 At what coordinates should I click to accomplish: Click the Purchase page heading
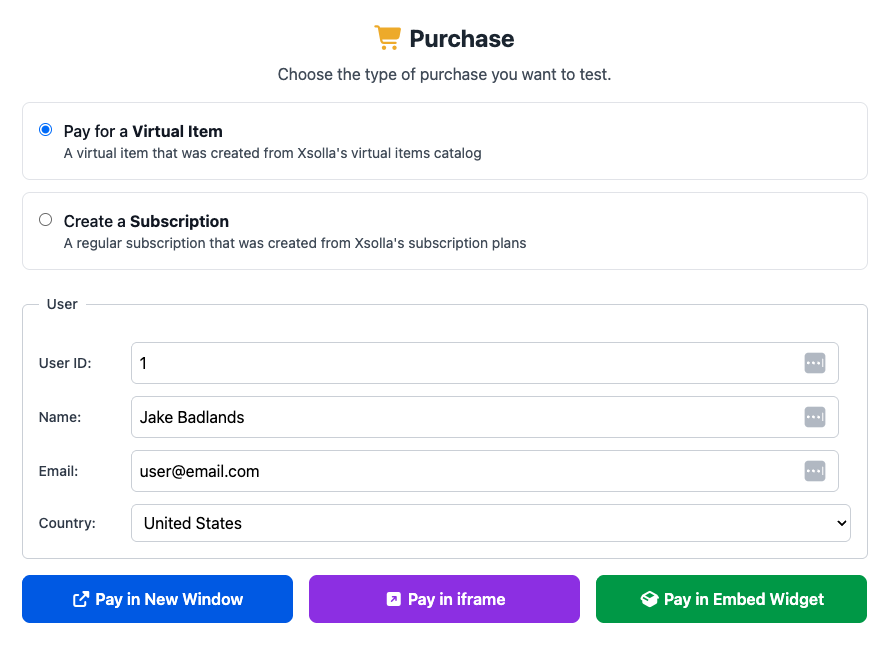click(x=461, y=39)
